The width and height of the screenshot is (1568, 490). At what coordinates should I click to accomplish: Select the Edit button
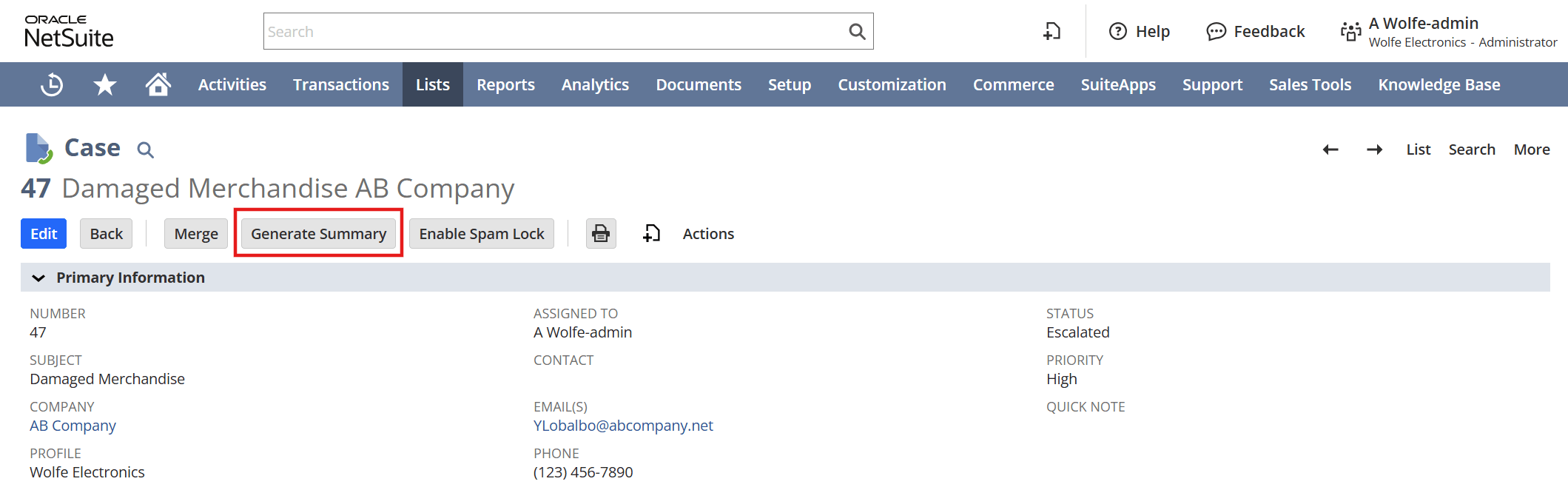[43, 233]
